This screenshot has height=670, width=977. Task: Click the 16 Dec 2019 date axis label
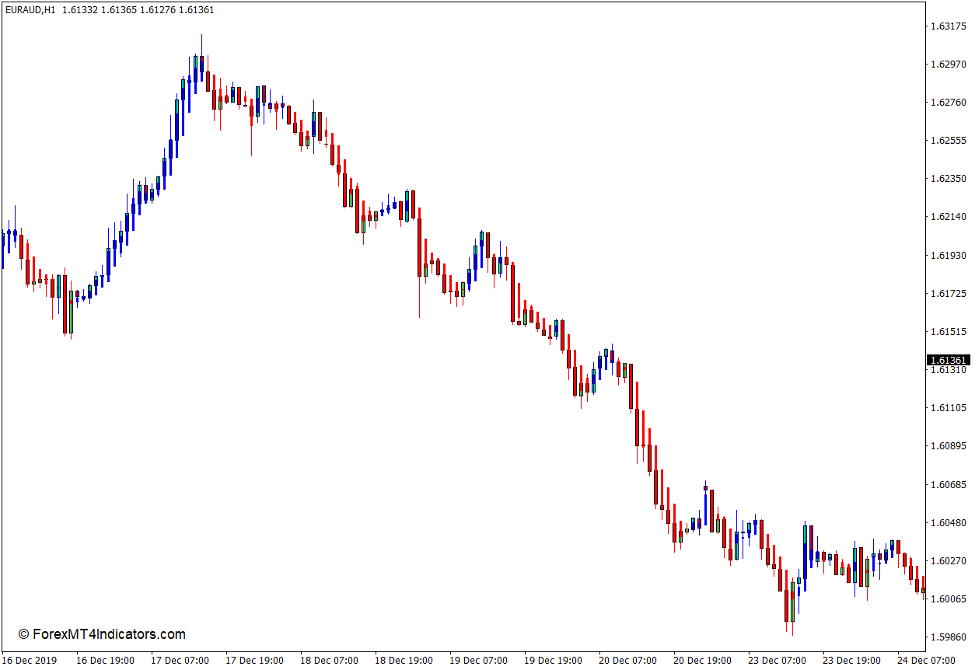[x=30, y=660]
